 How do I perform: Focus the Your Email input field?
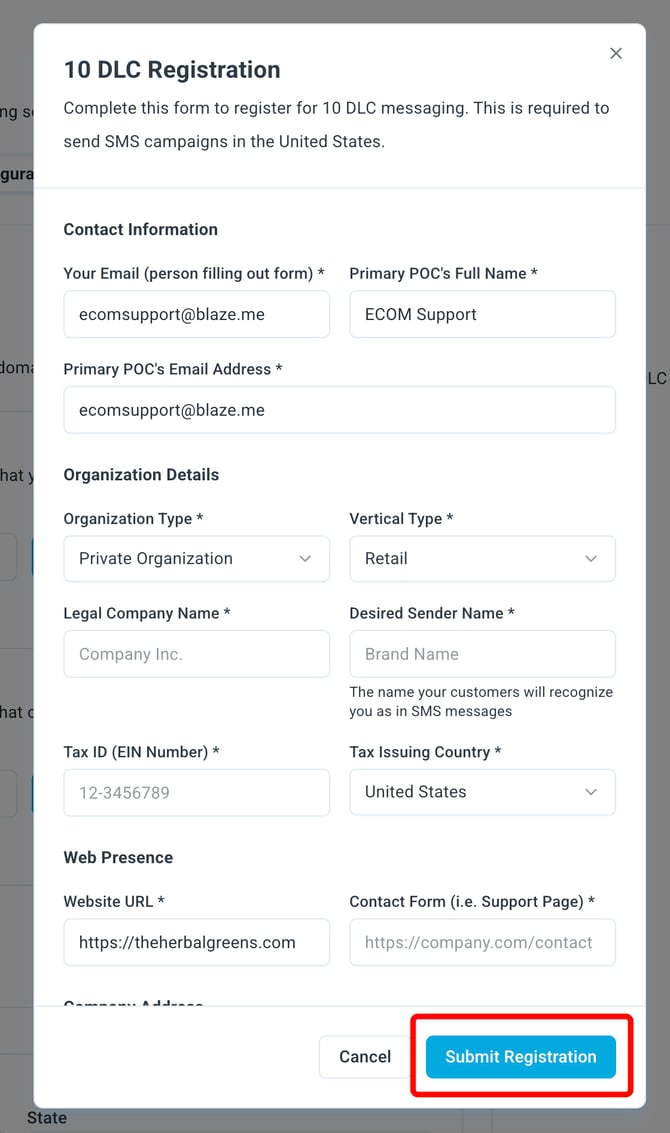point(197,314)
